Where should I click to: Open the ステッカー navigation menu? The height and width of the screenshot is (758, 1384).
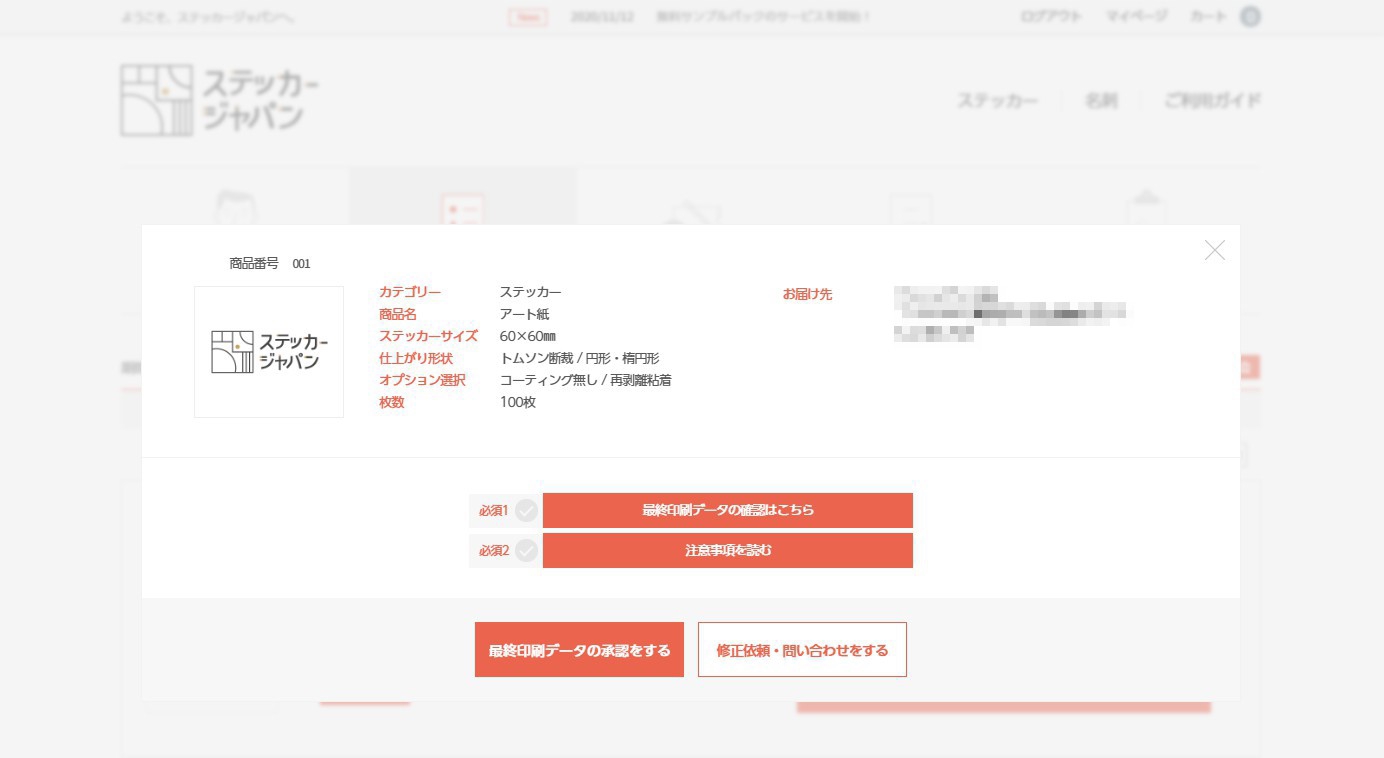coord(997,101)
